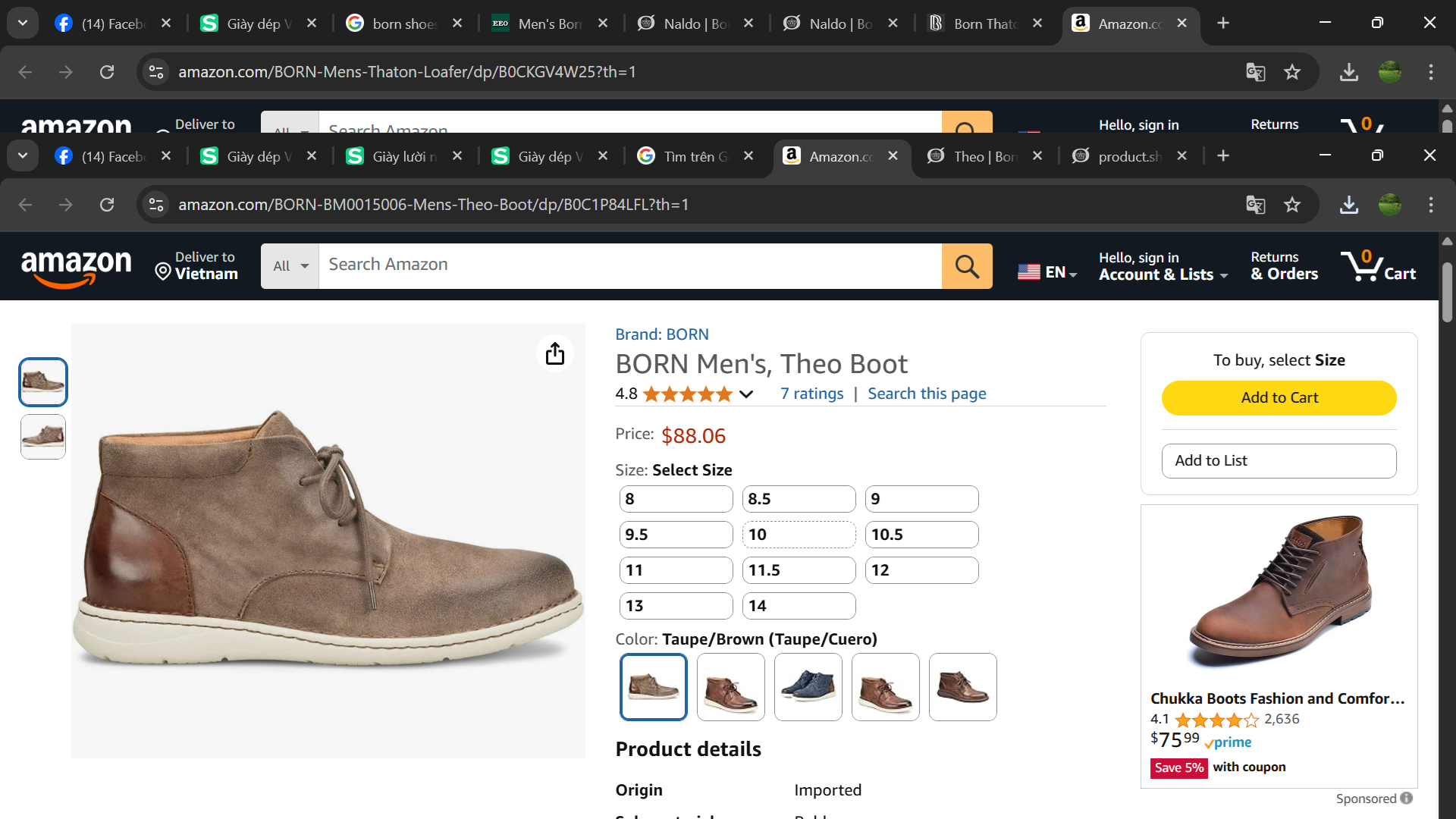Select size 8
1456x819 pixels.
[676, 499]
